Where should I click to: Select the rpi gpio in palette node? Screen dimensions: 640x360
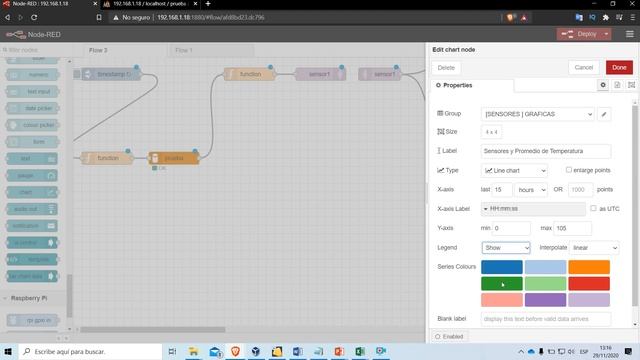[32, 320]
